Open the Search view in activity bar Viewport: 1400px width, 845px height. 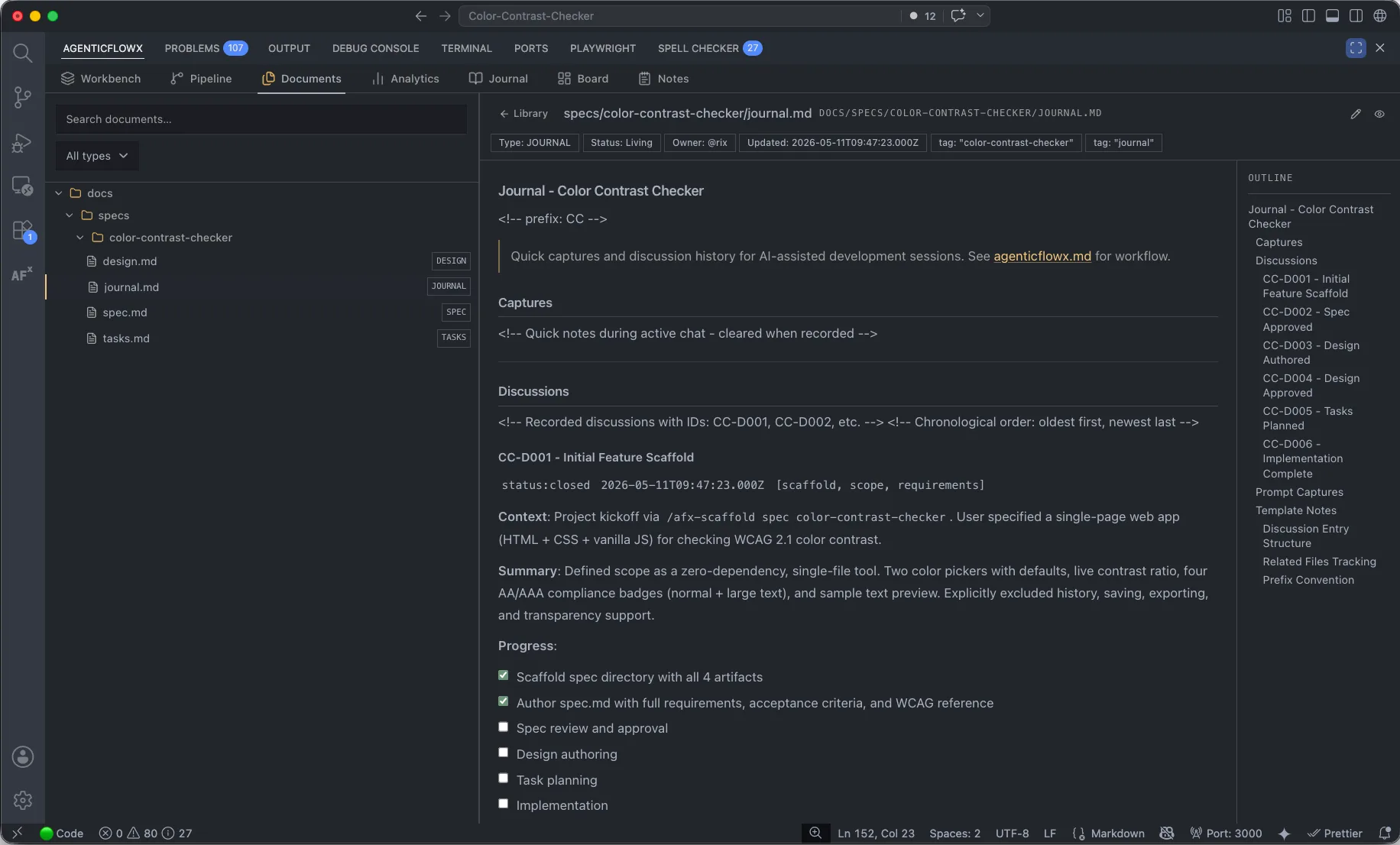[22, 53]
